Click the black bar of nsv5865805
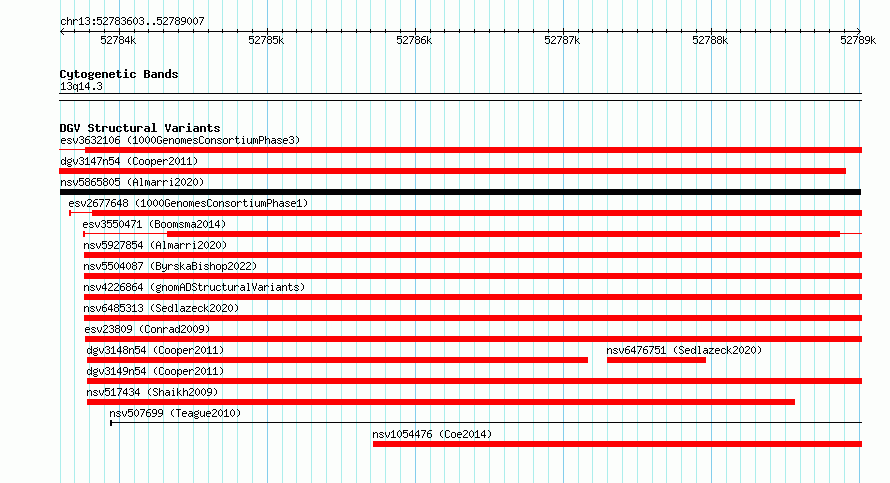This screenshot has width=890, height=483. click(x=460, y=192)
